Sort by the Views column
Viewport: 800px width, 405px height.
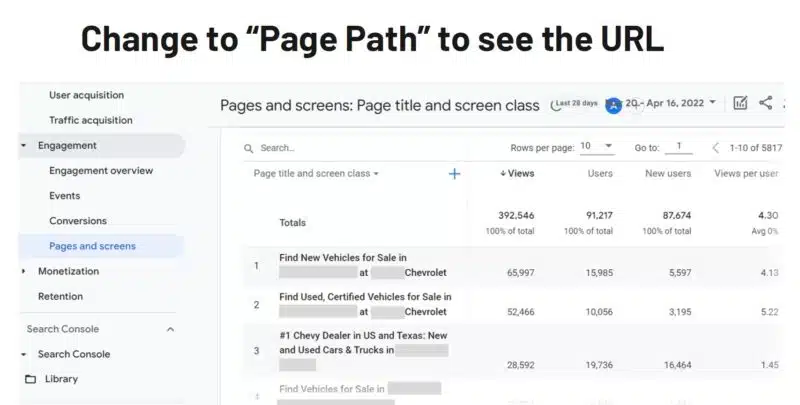pyautogui.click(x=517, y=173)
